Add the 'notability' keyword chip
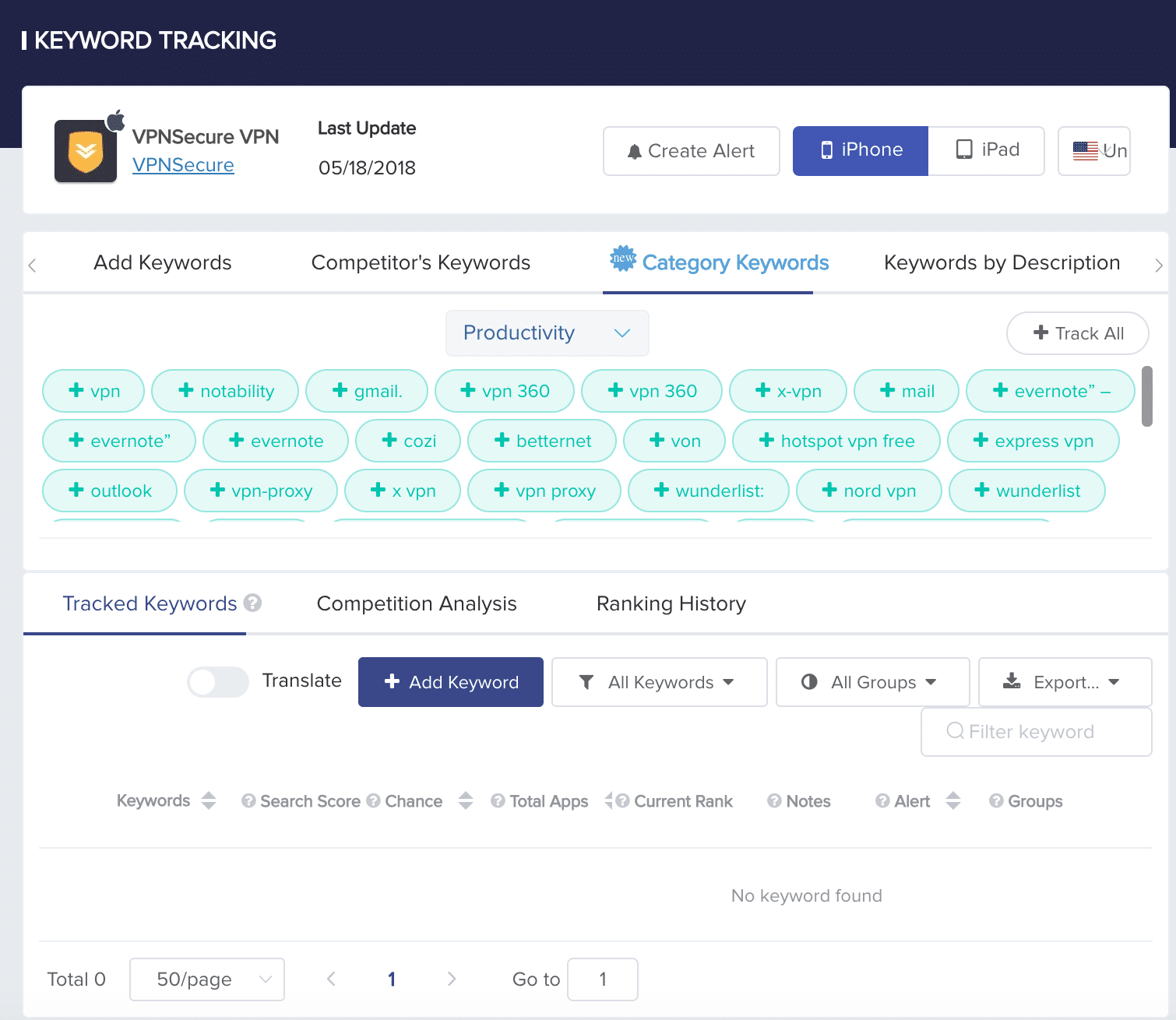 pyautogui.click(x=225, y=391)
